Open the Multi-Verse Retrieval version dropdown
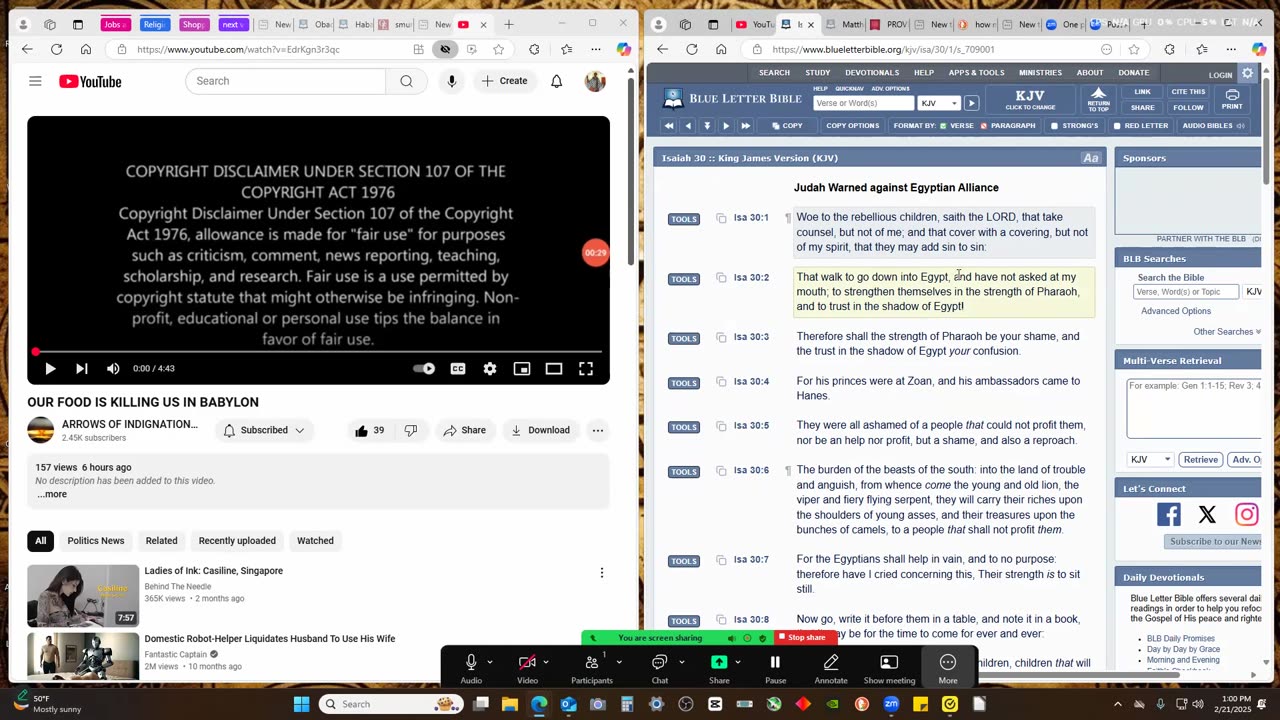 1149,460
